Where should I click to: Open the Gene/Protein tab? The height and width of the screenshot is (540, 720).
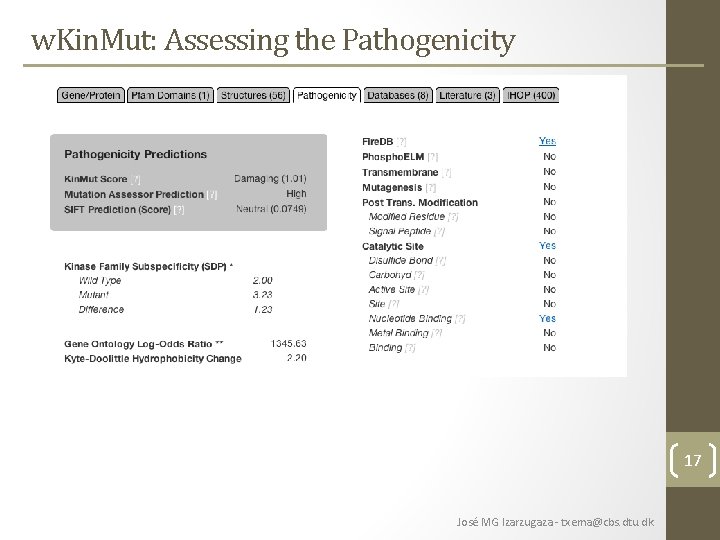[90, 95]
